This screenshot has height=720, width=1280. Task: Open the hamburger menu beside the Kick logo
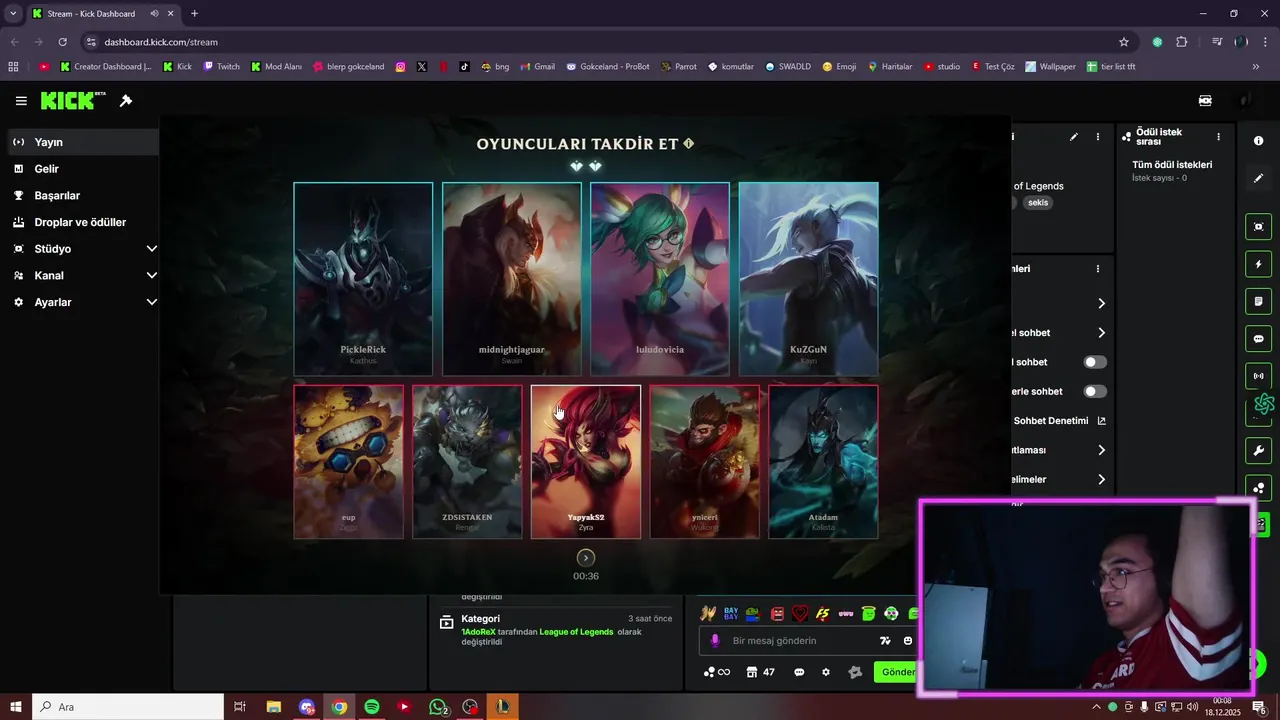[21, 101]
